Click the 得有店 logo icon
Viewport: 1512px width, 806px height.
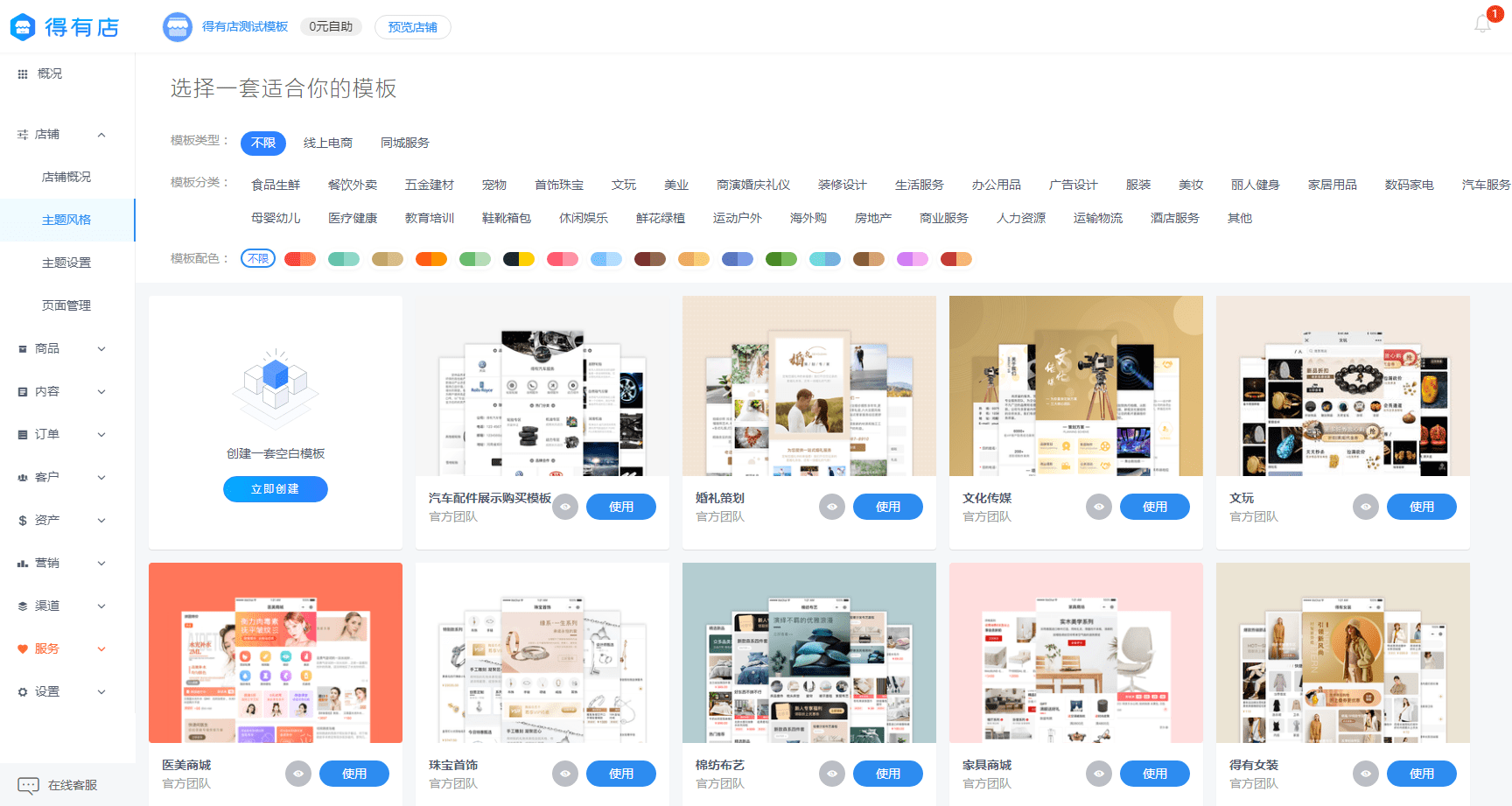(23, 27)
